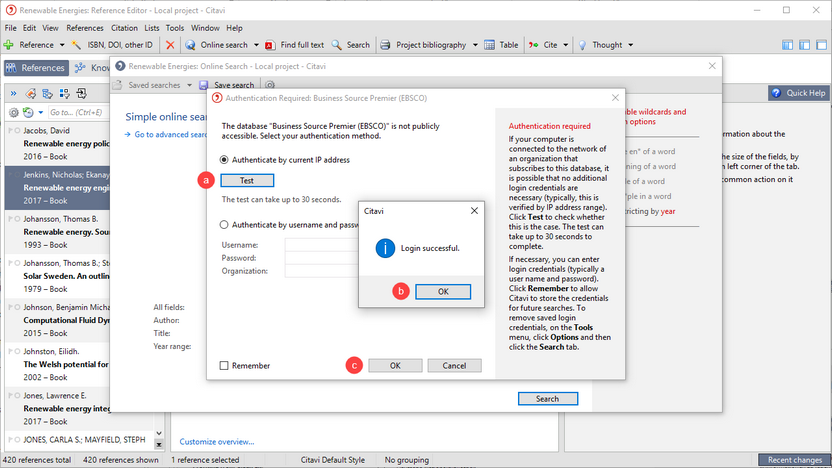Click the history clock icon beside Go to
This screenshot has height=468, width=832.
(x=28, y=112)
